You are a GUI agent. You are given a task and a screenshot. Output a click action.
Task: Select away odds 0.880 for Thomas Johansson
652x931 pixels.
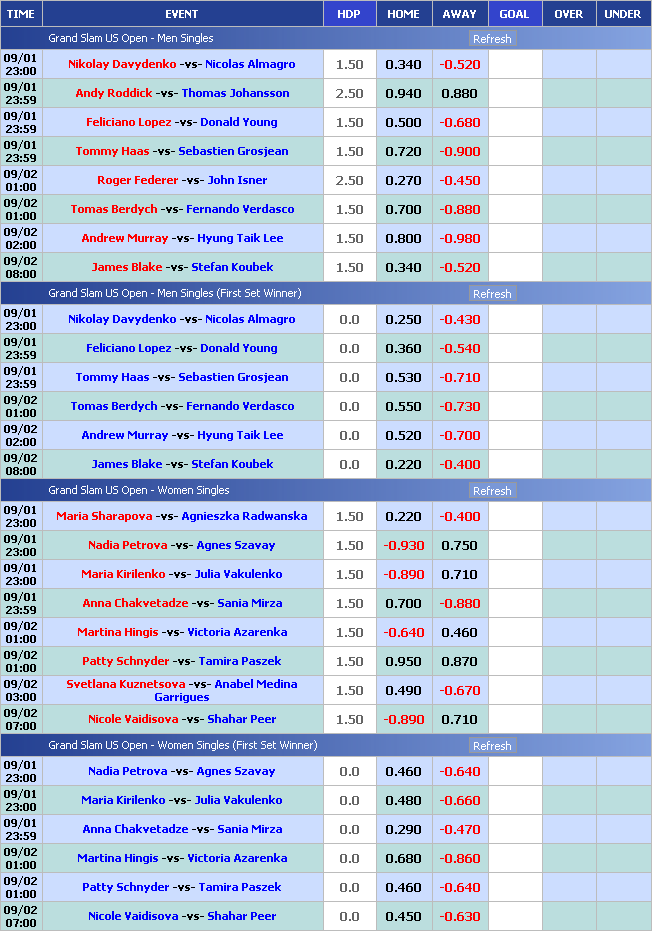(459, 93)
